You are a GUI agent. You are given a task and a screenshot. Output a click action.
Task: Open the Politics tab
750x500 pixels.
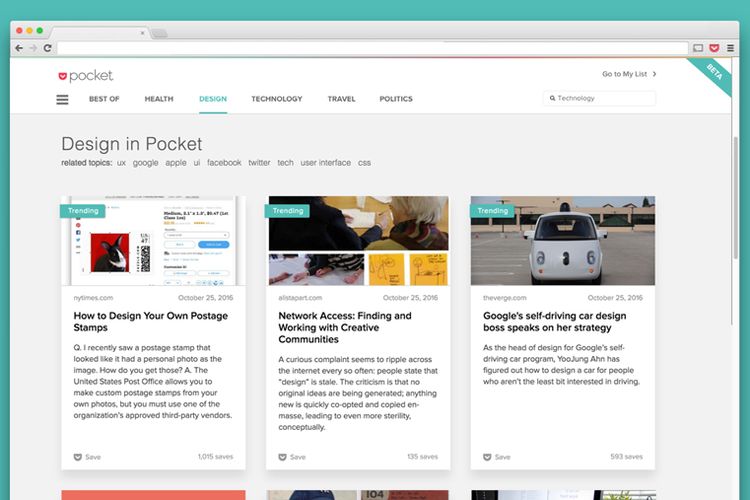pyautogui.click(x=396, y=99)
